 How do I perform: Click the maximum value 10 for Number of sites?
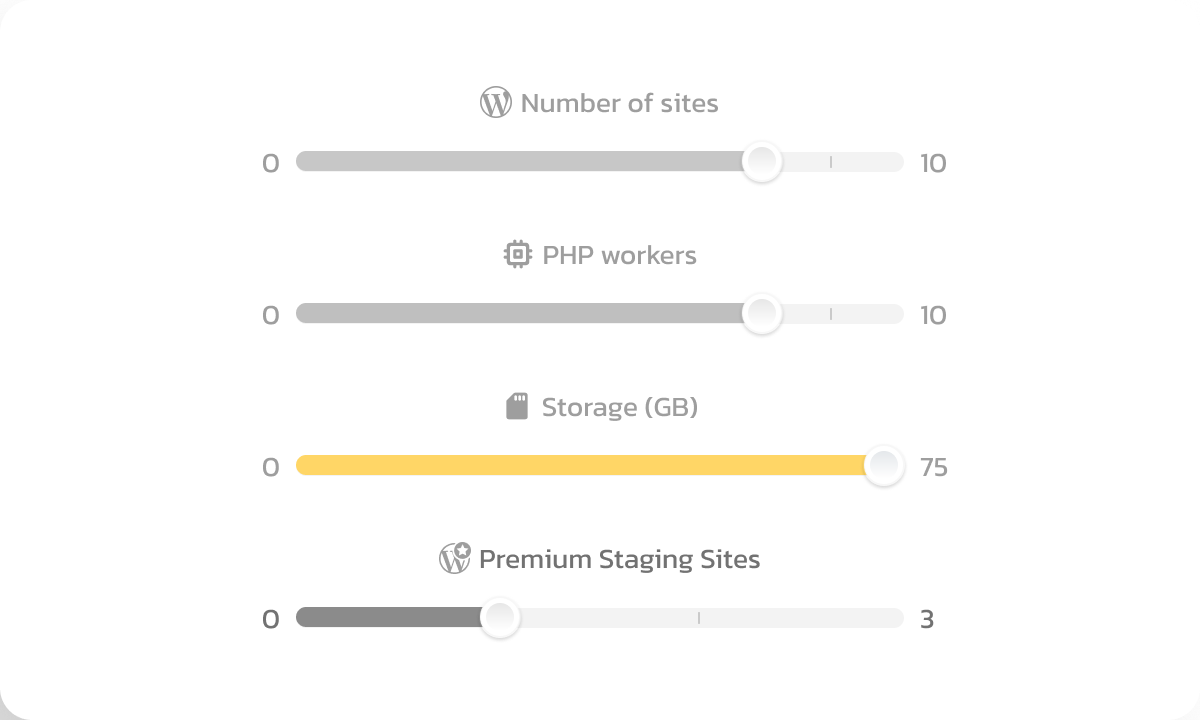[x=933, y=163]
